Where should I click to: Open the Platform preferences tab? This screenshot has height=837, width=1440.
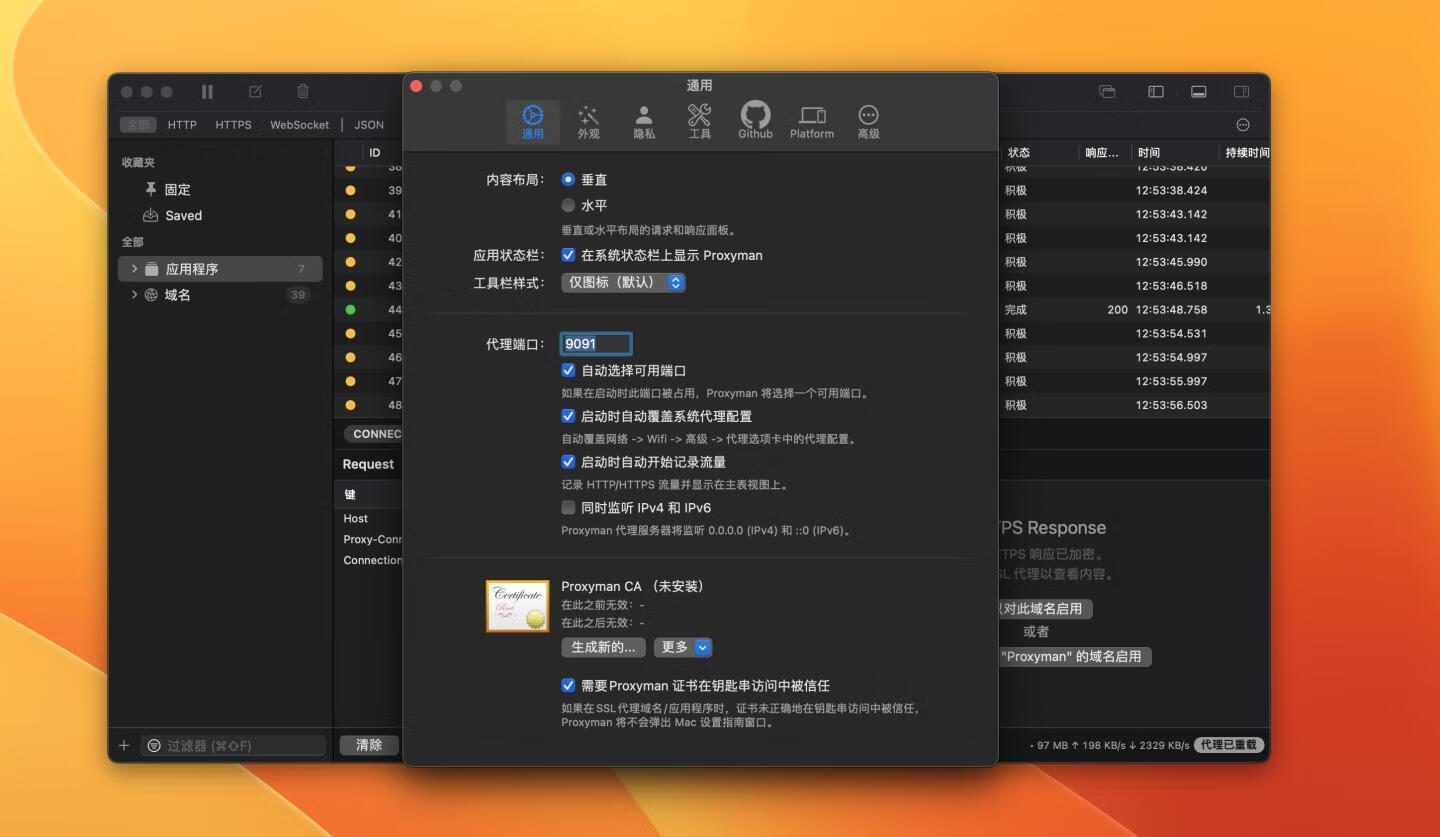tap(811, 122)
